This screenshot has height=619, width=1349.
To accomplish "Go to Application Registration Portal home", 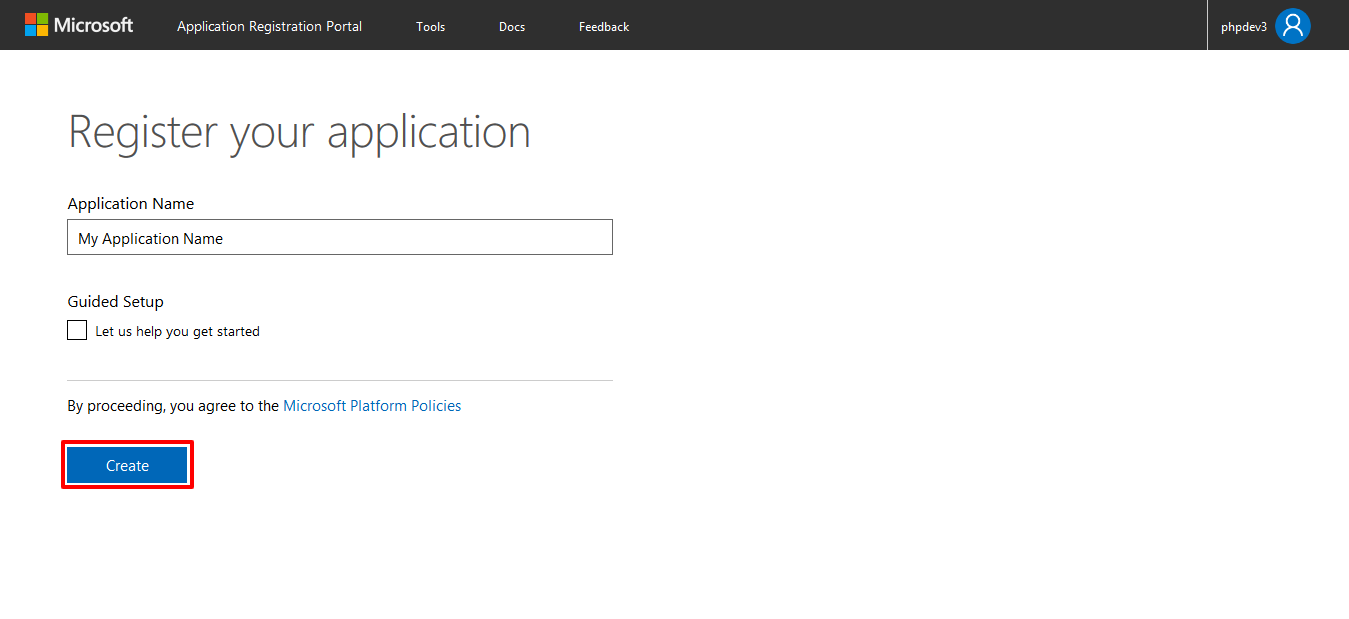I will coord(269,27).
